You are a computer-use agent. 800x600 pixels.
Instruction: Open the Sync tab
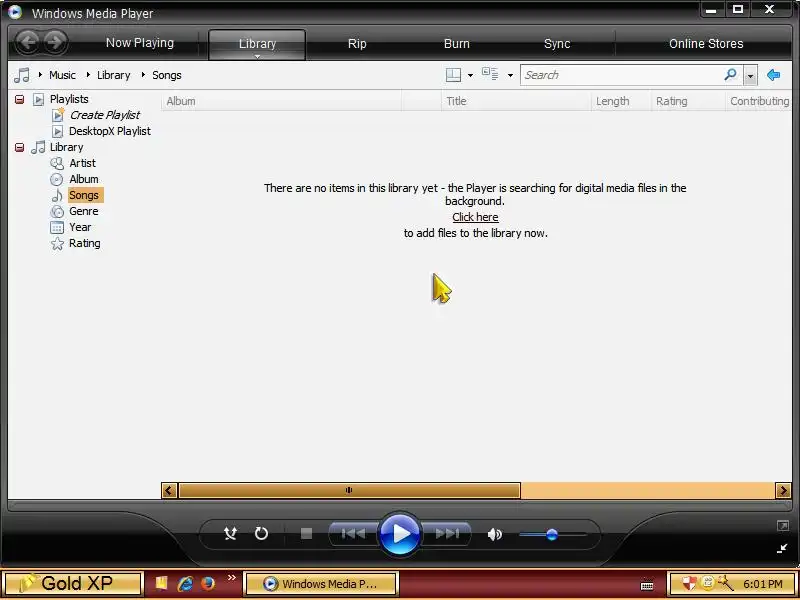pyautogui.click(x=557, y=44)
